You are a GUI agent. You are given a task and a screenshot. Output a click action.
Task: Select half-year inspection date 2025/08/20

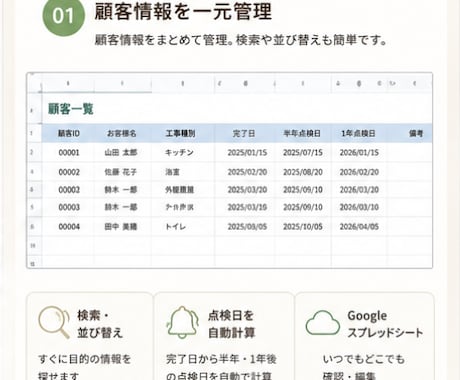[303, 172]
